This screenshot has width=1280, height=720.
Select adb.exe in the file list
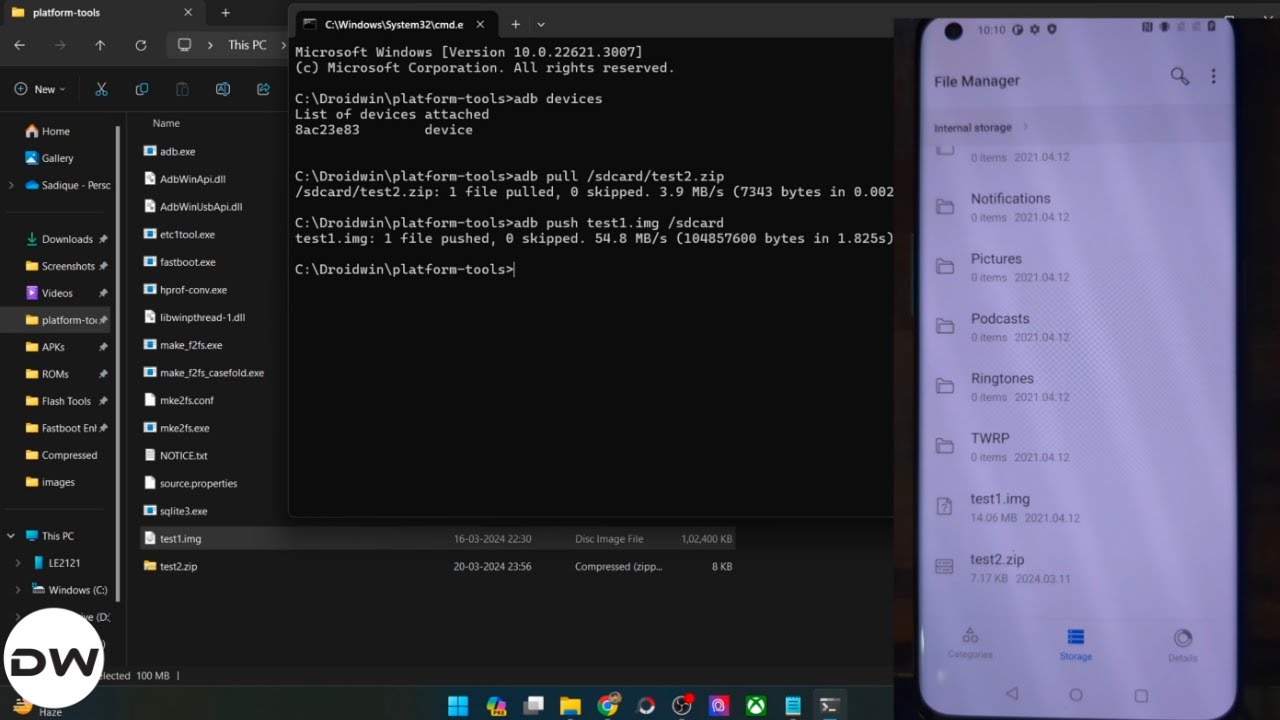(x=170, y=151)
